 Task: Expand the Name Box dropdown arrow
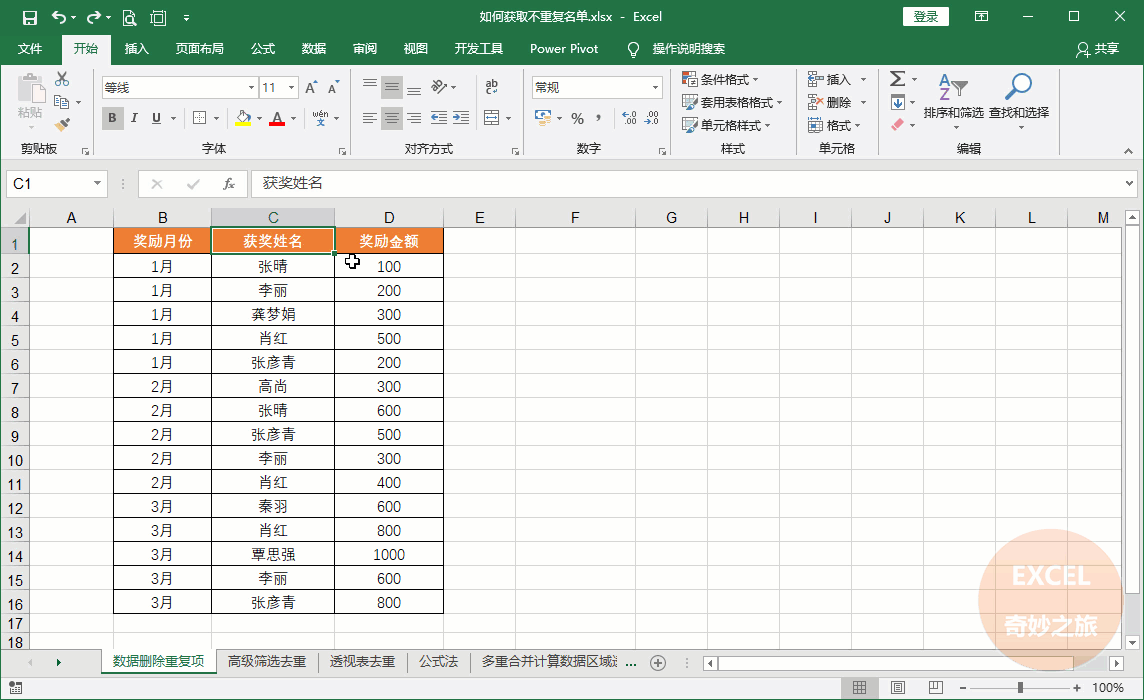[x=97, y=183]
